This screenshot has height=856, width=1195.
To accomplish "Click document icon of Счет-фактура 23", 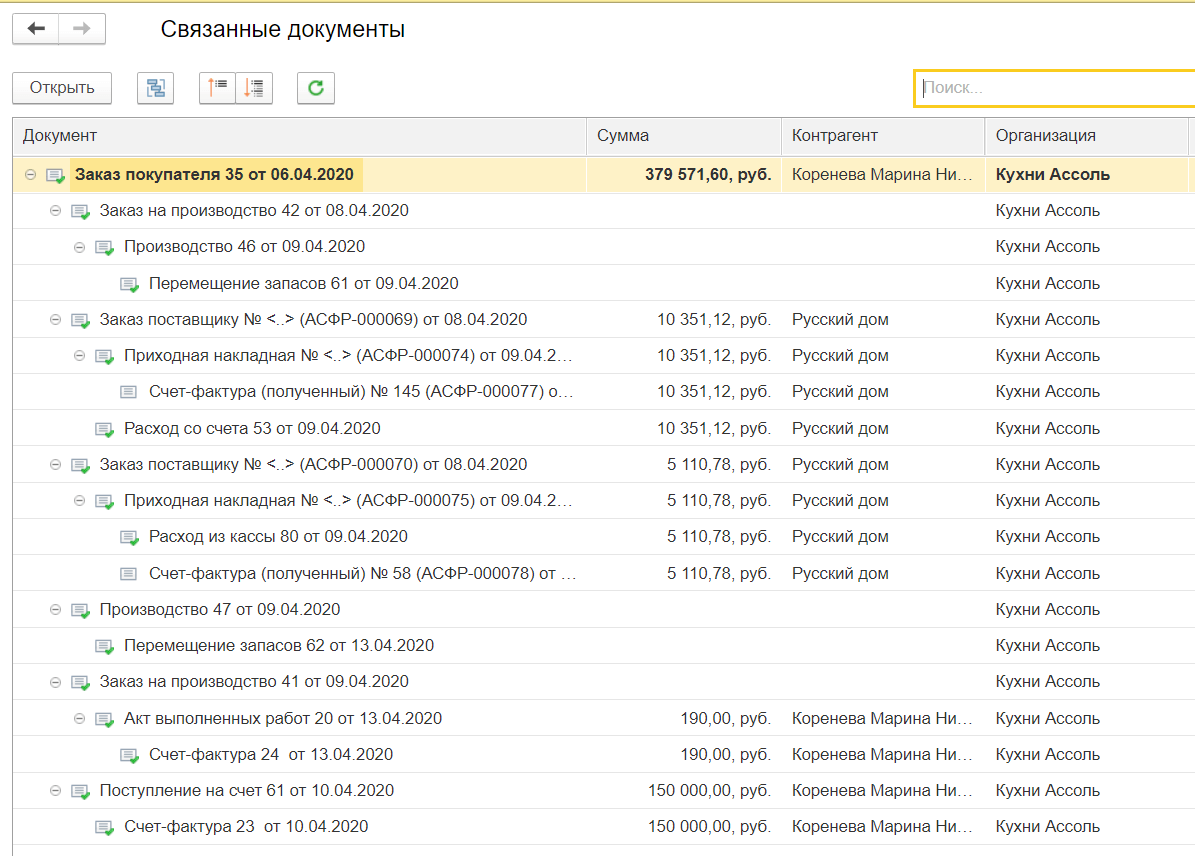I will [104, 828].
